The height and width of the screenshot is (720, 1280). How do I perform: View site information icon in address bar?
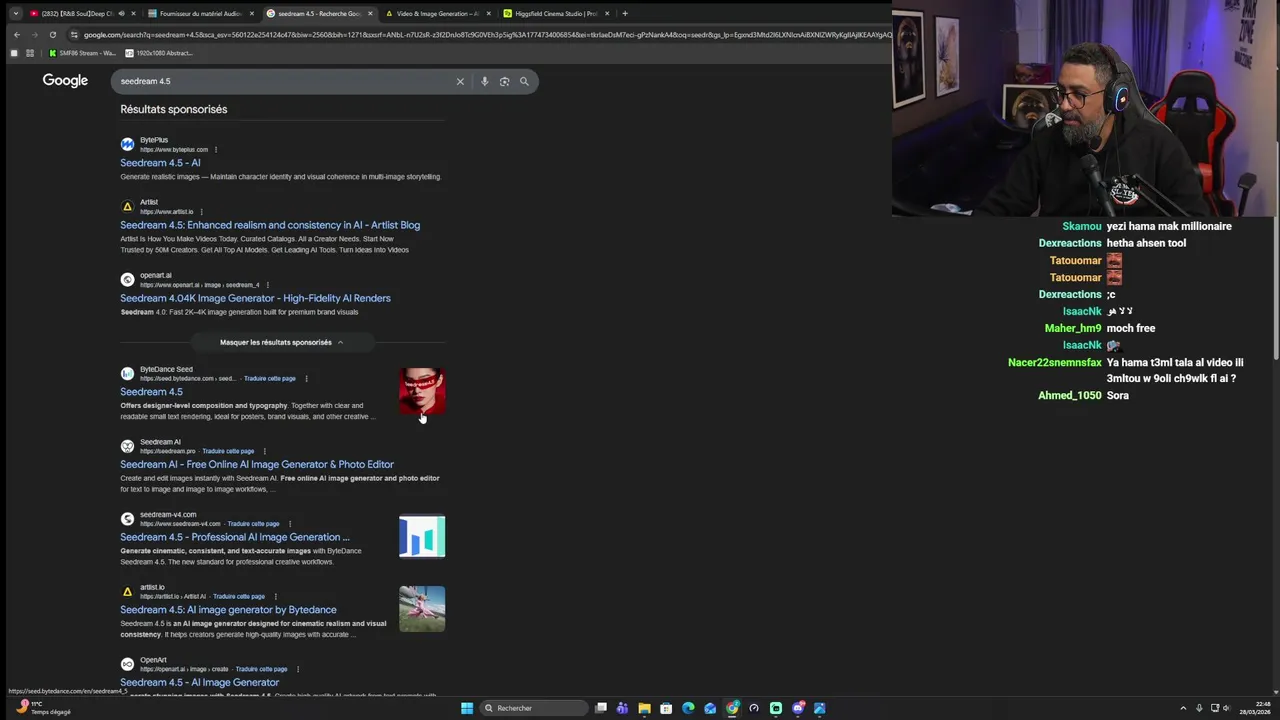tap(74, 35)
